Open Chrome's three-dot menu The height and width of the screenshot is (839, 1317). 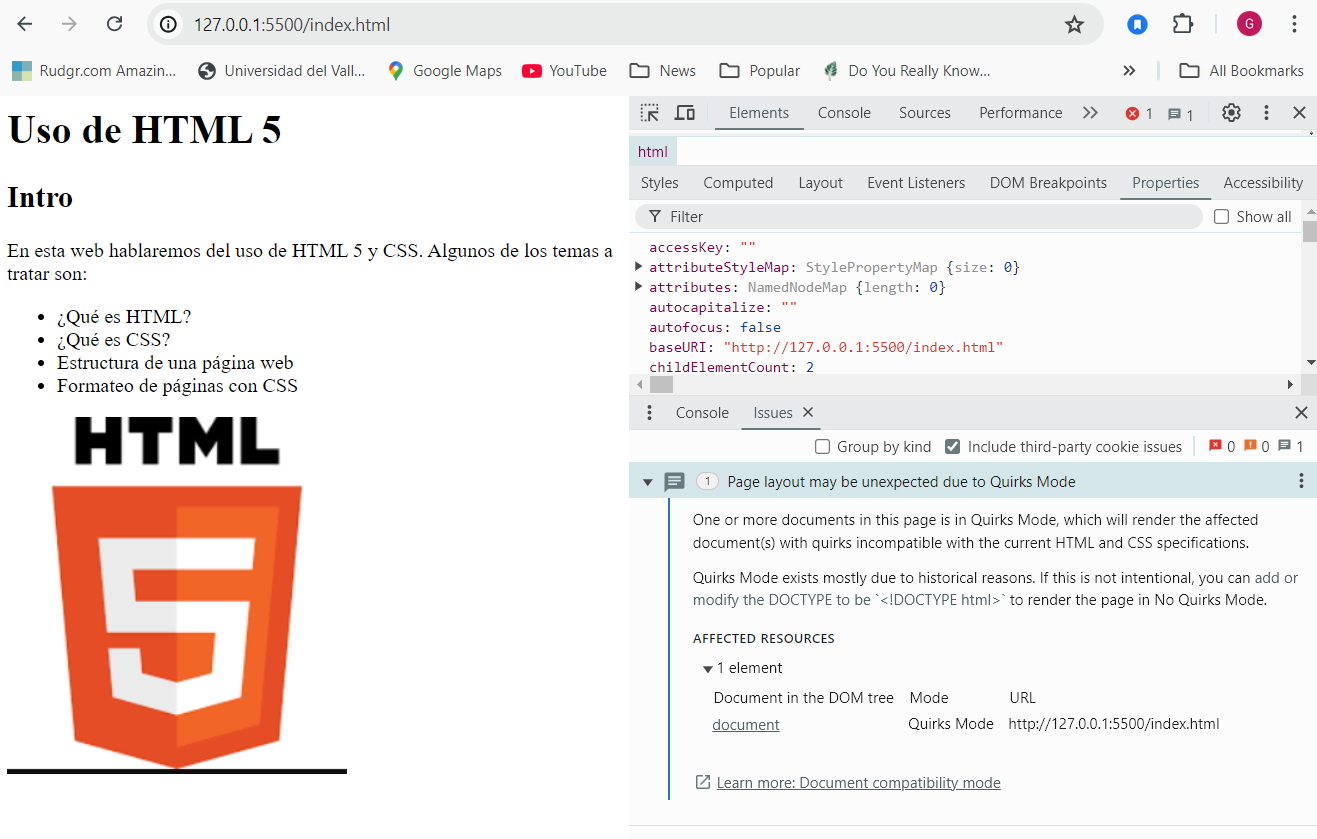[1294, 24]
